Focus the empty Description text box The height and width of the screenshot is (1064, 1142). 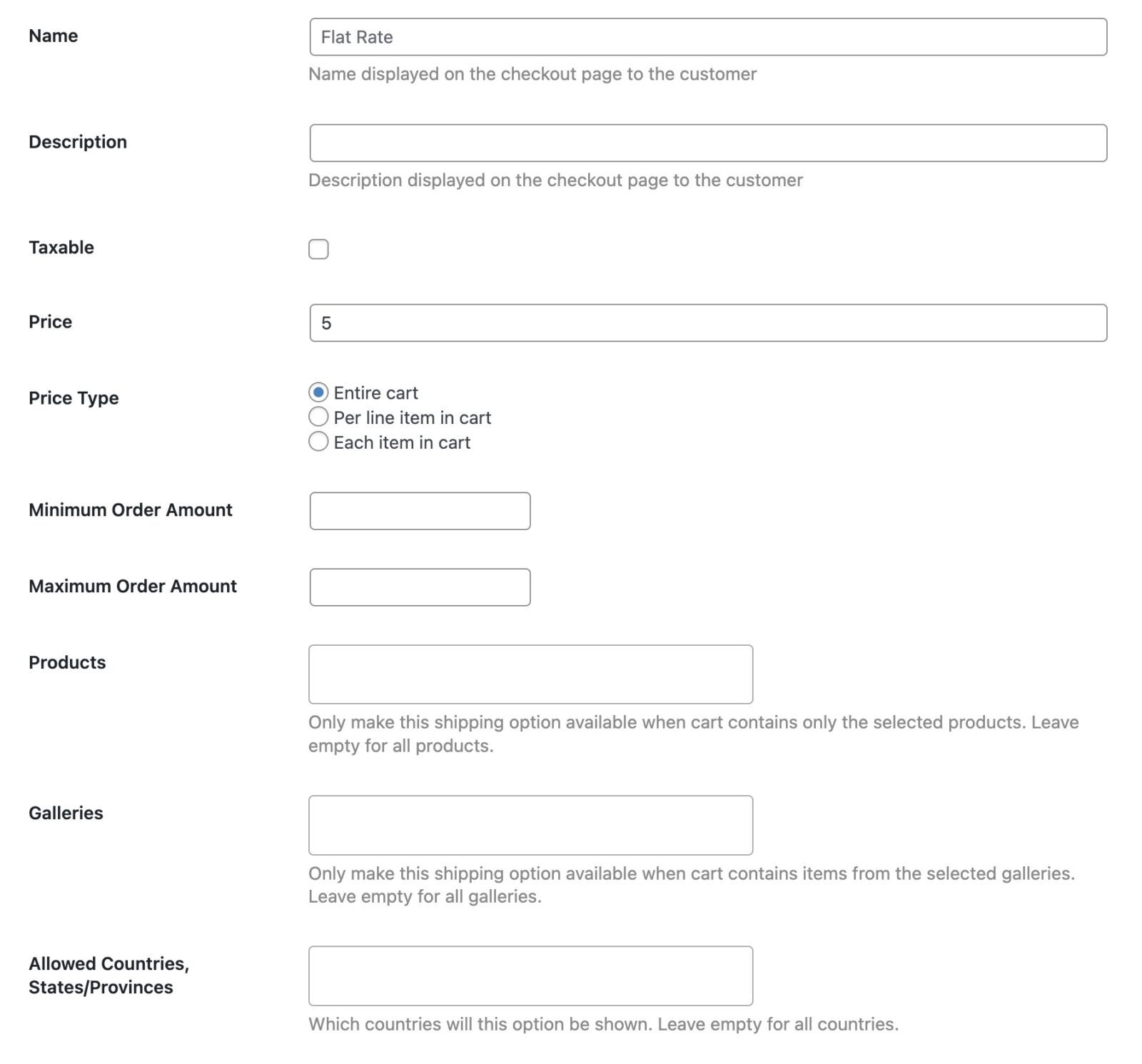click(x=707, y=143)
